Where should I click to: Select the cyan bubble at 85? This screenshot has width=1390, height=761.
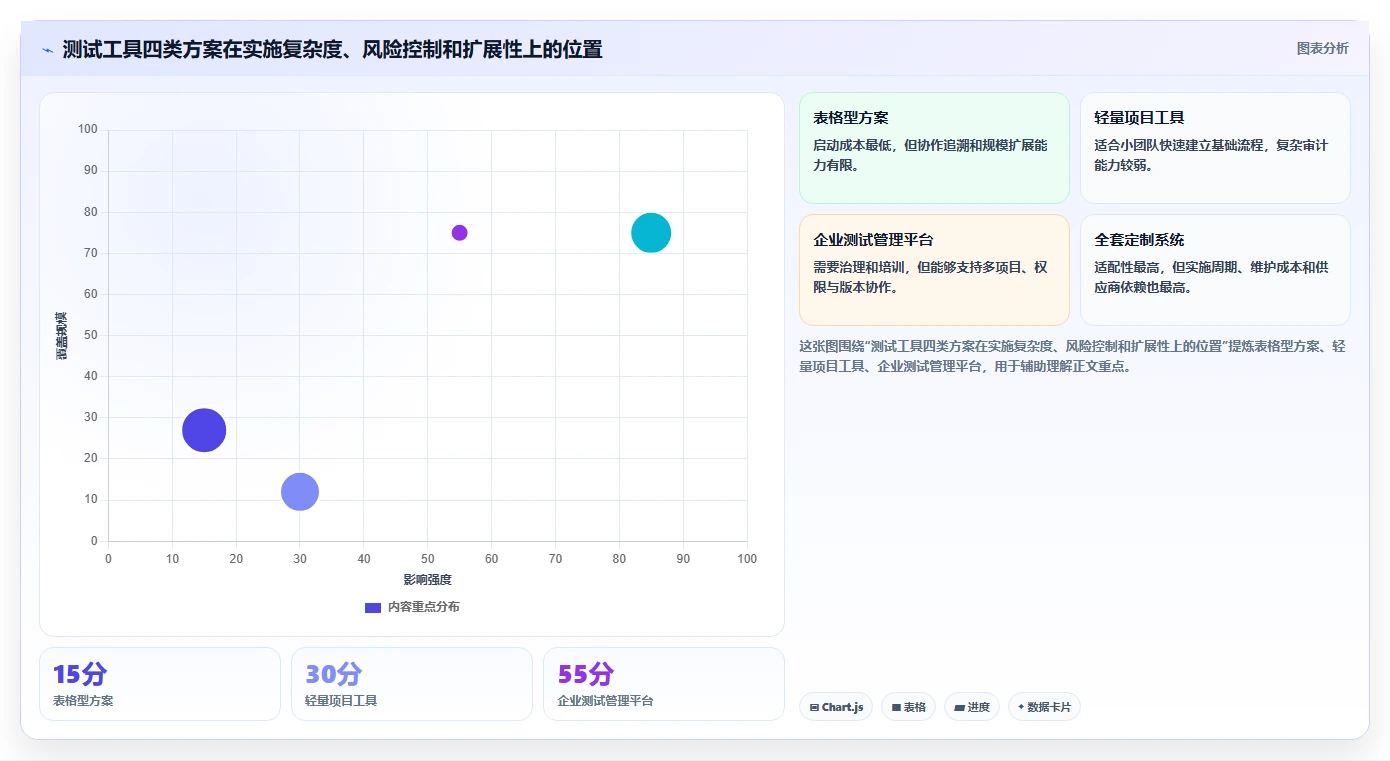(x=651, y=233)
